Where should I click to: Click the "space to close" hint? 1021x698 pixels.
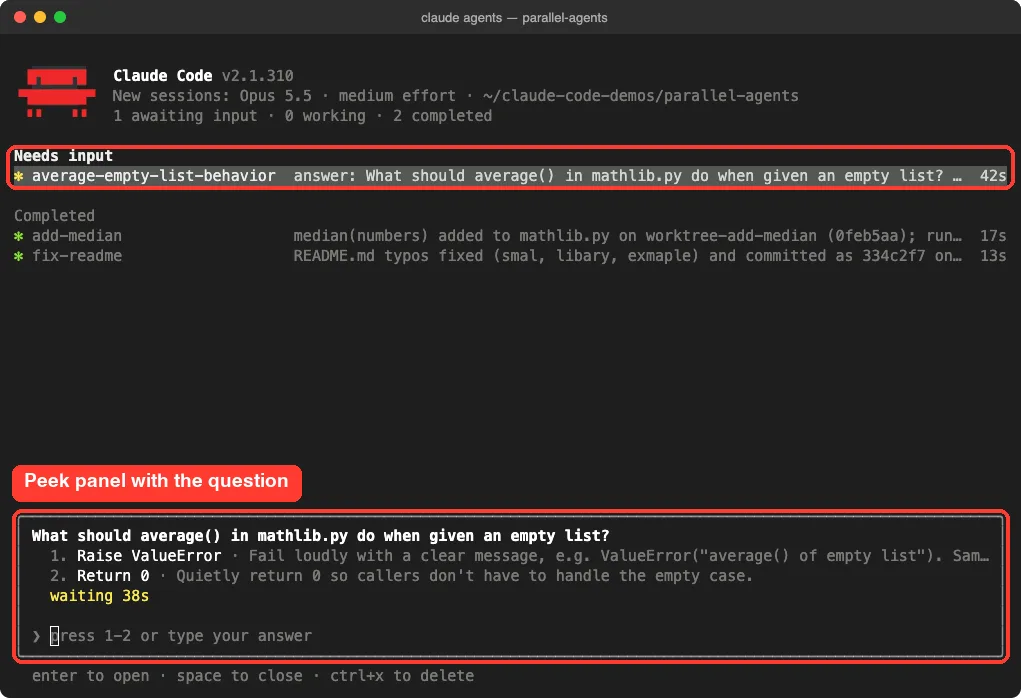pyautogui.click(x=240, y=676)
